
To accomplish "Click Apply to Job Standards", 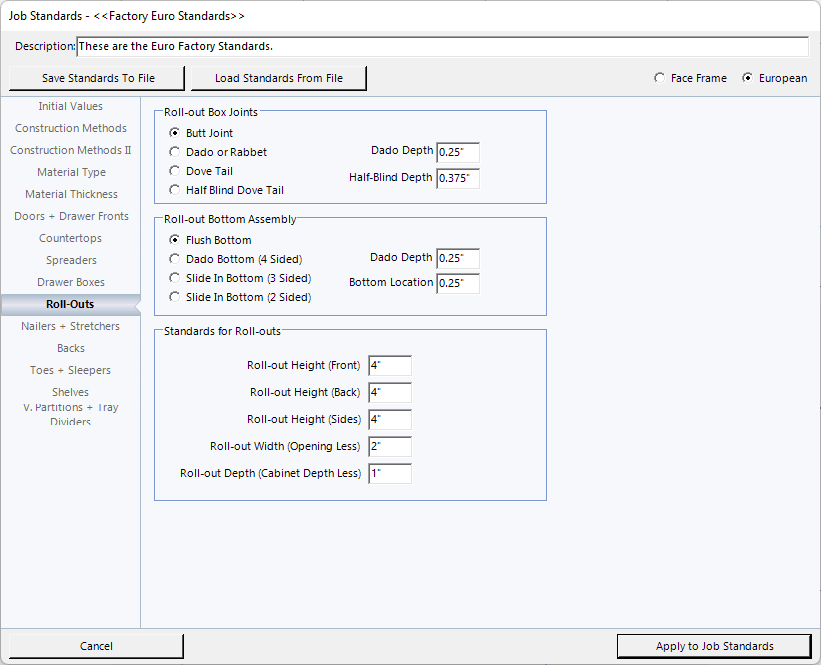I will pyautogui.click(x=714, y=646).
